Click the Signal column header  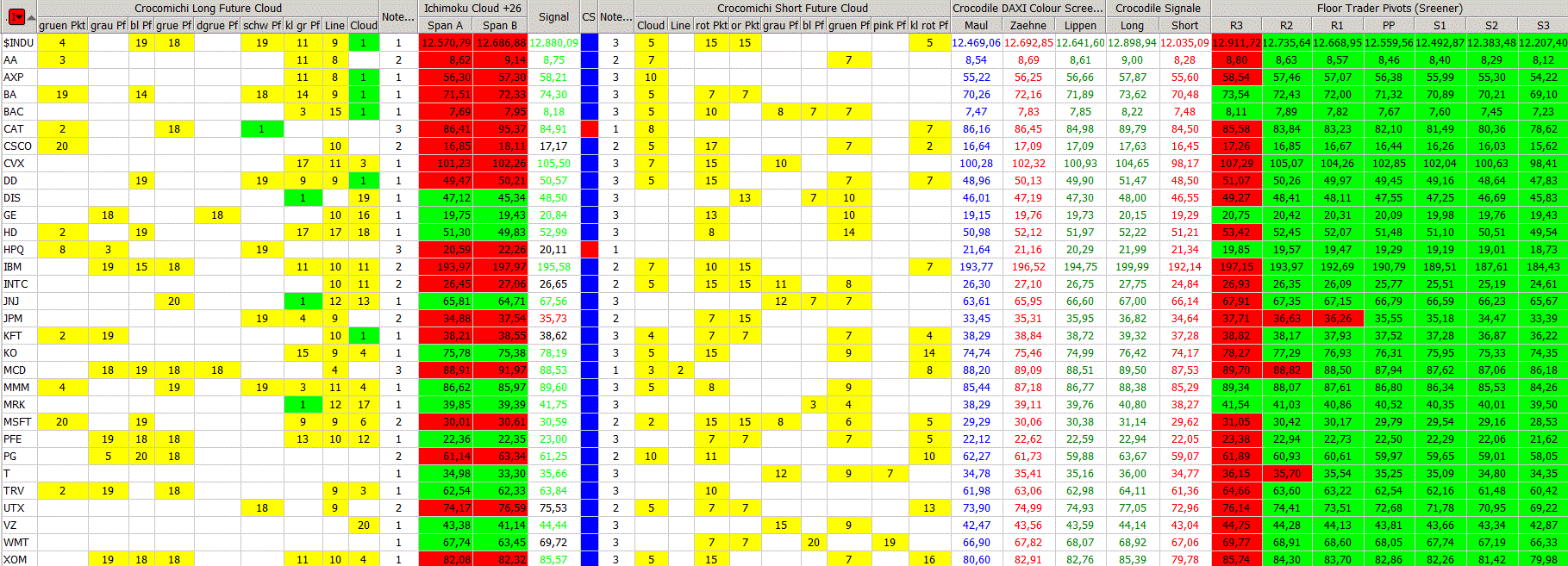553,16
